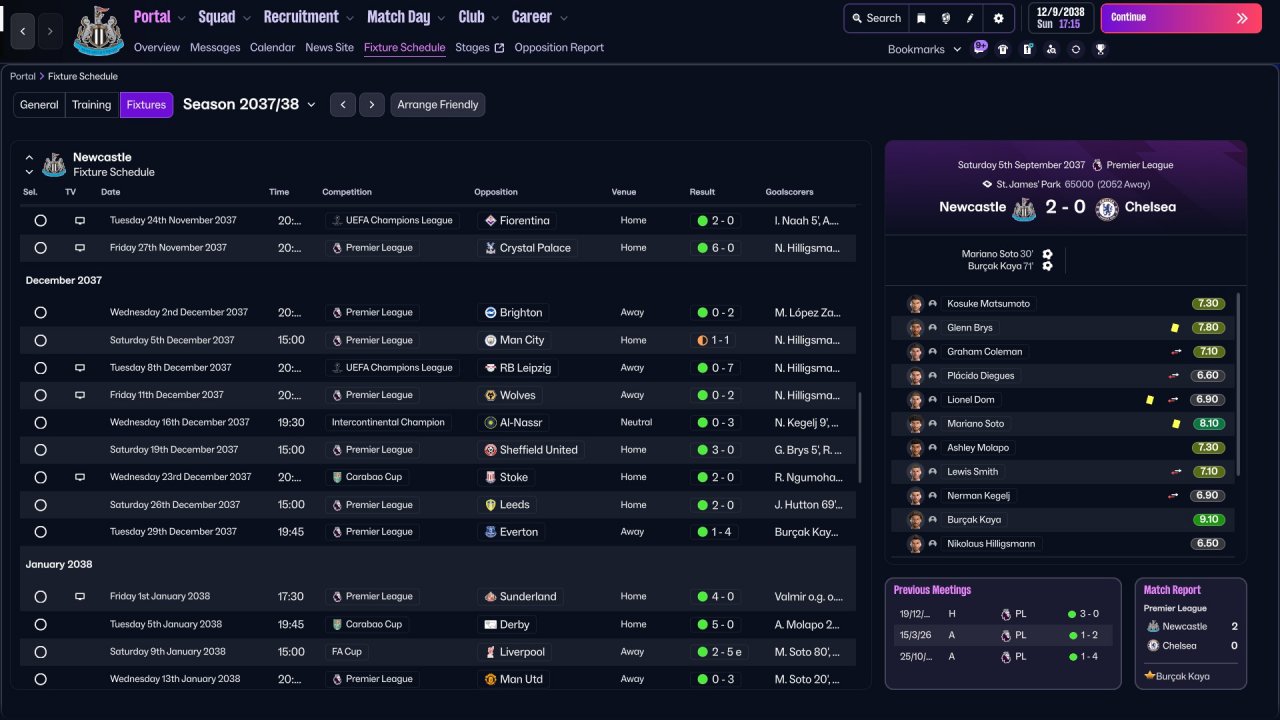Go to the previous season with left arrow
1280x720 pixels.
point(343,105)
